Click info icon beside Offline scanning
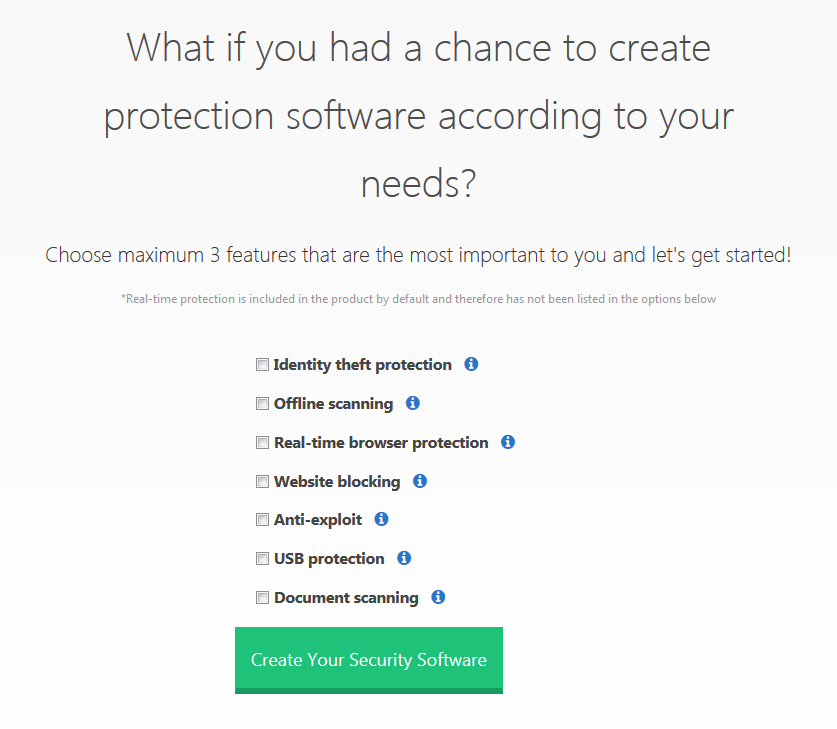This screenshot has height=729, width=837. point(413,403)
